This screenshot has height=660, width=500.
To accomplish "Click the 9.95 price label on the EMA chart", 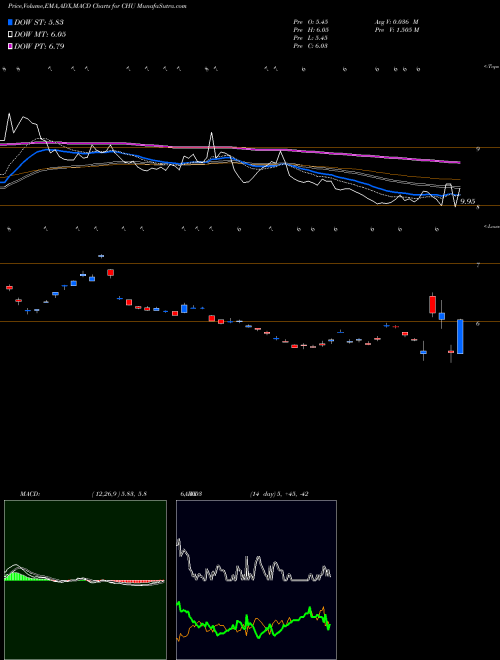I will point(468,202).
